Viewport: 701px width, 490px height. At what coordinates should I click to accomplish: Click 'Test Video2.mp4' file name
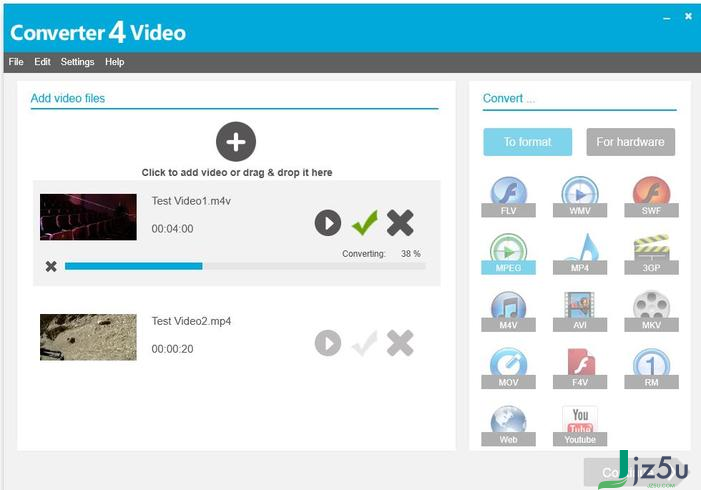click(191, 321)
